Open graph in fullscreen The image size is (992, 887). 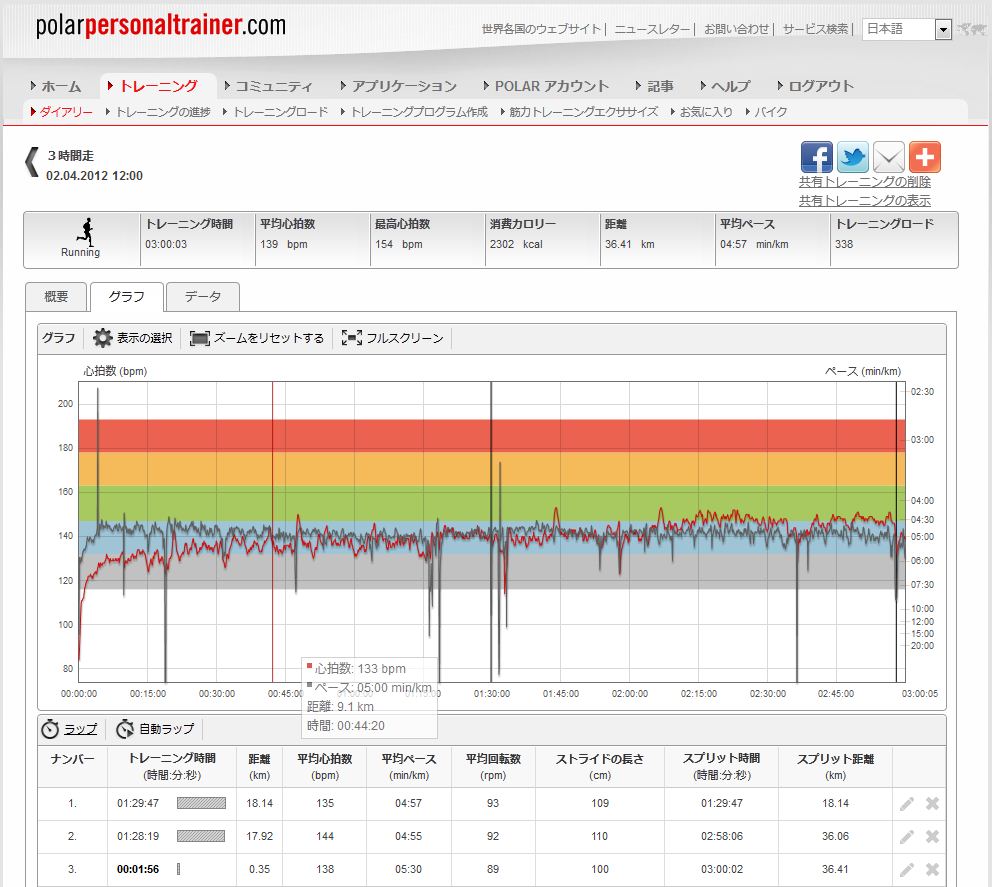pos(392,338)
